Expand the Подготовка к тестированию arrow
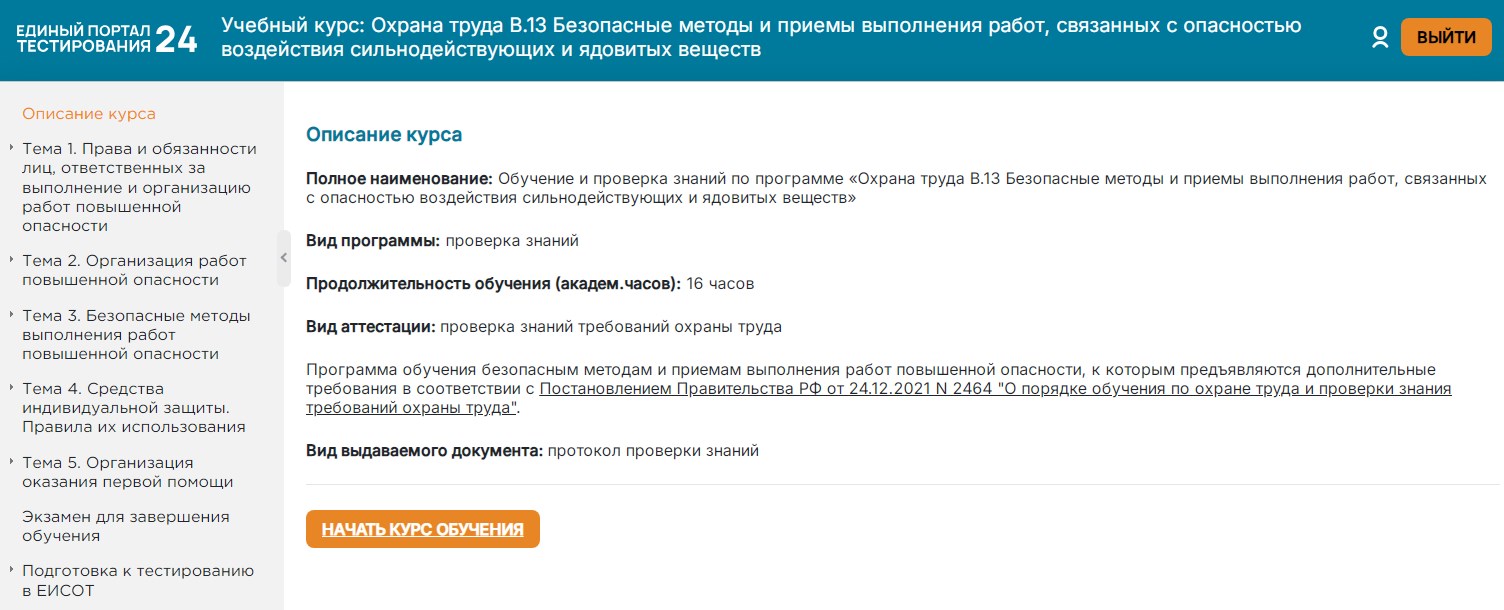The image size is (1504, 610). tap(10, 571)
